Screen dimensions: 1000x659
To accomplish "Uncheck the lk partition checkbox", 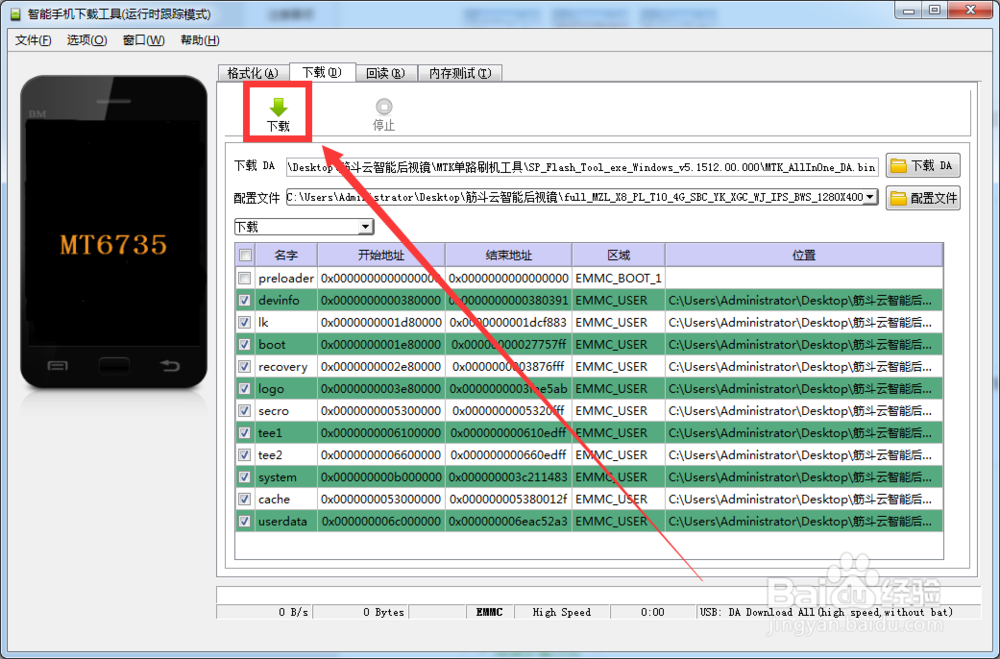I will (244, 322).
